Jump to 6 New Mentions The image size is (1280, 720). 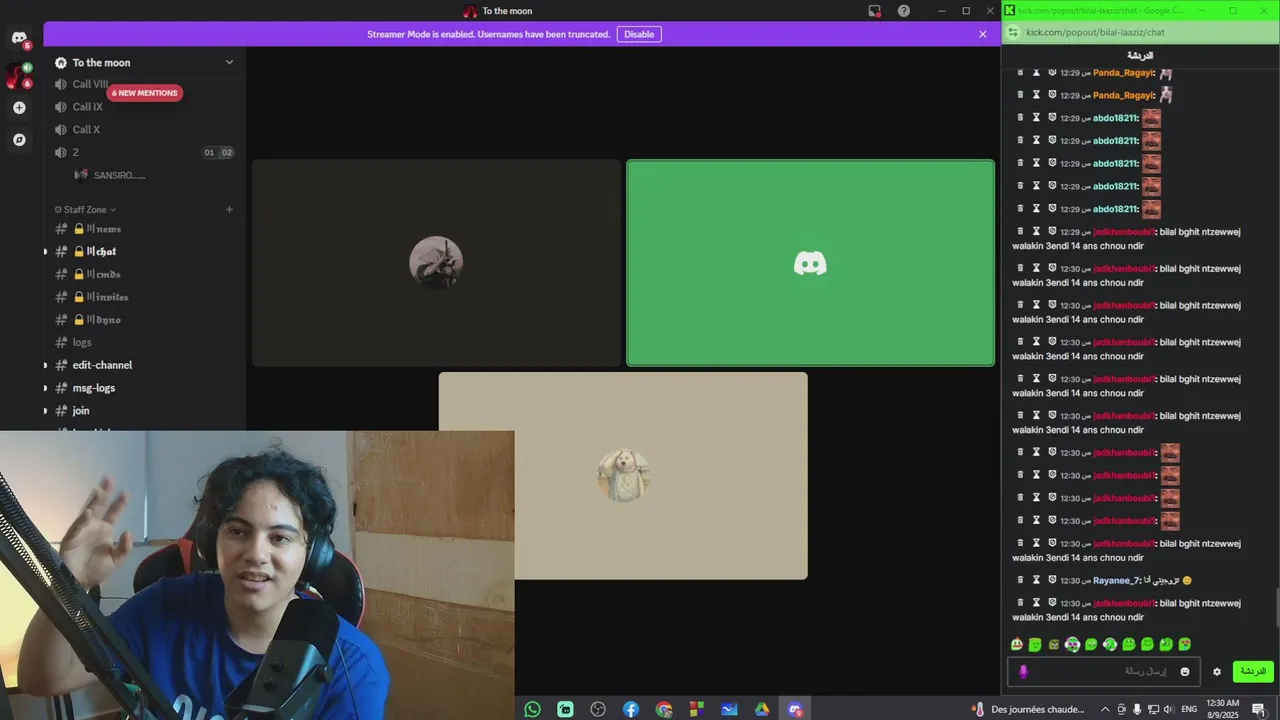(x=145, y=93)
